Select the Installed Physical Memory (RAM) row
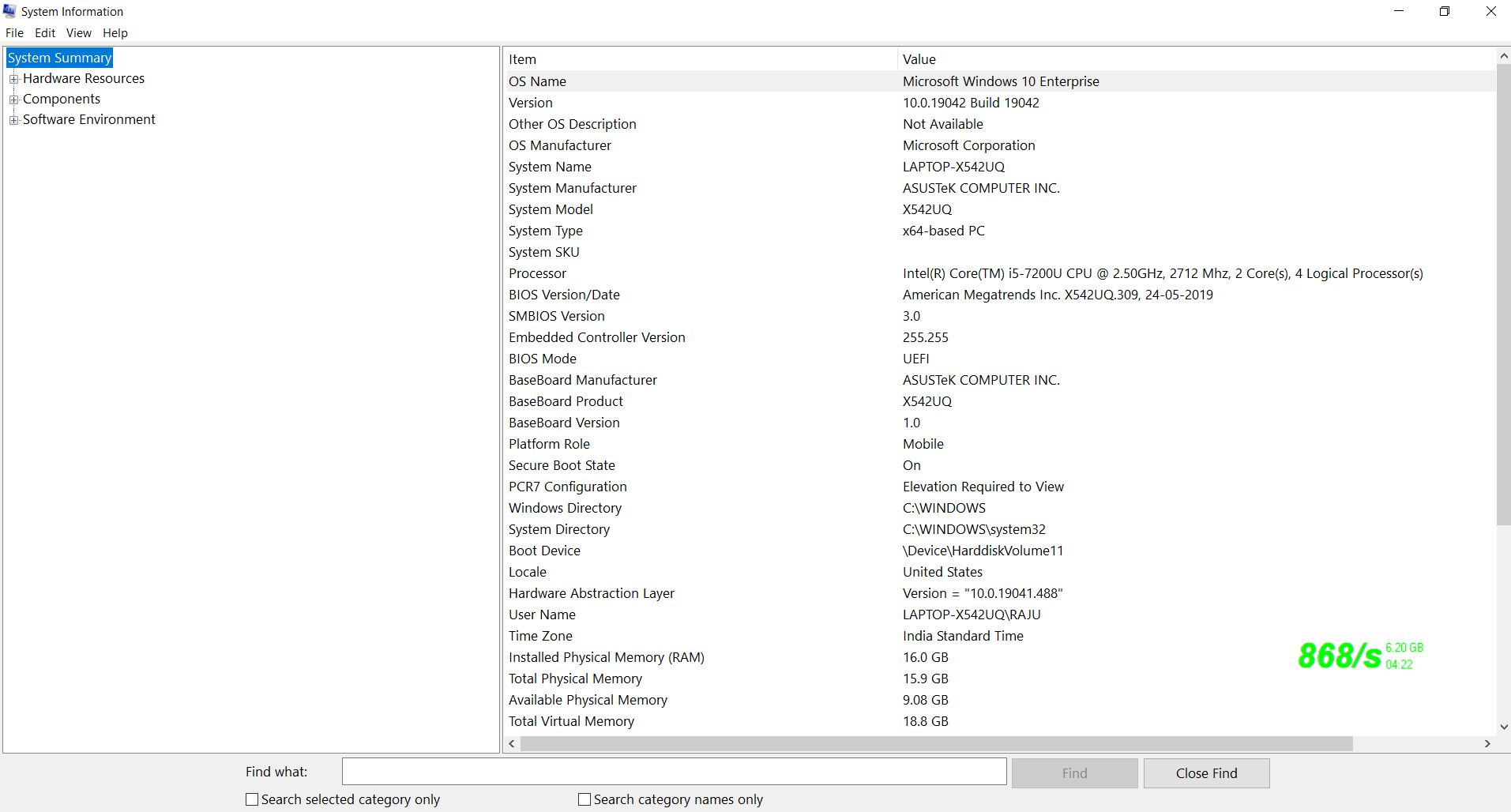 (x=999, y=657)
